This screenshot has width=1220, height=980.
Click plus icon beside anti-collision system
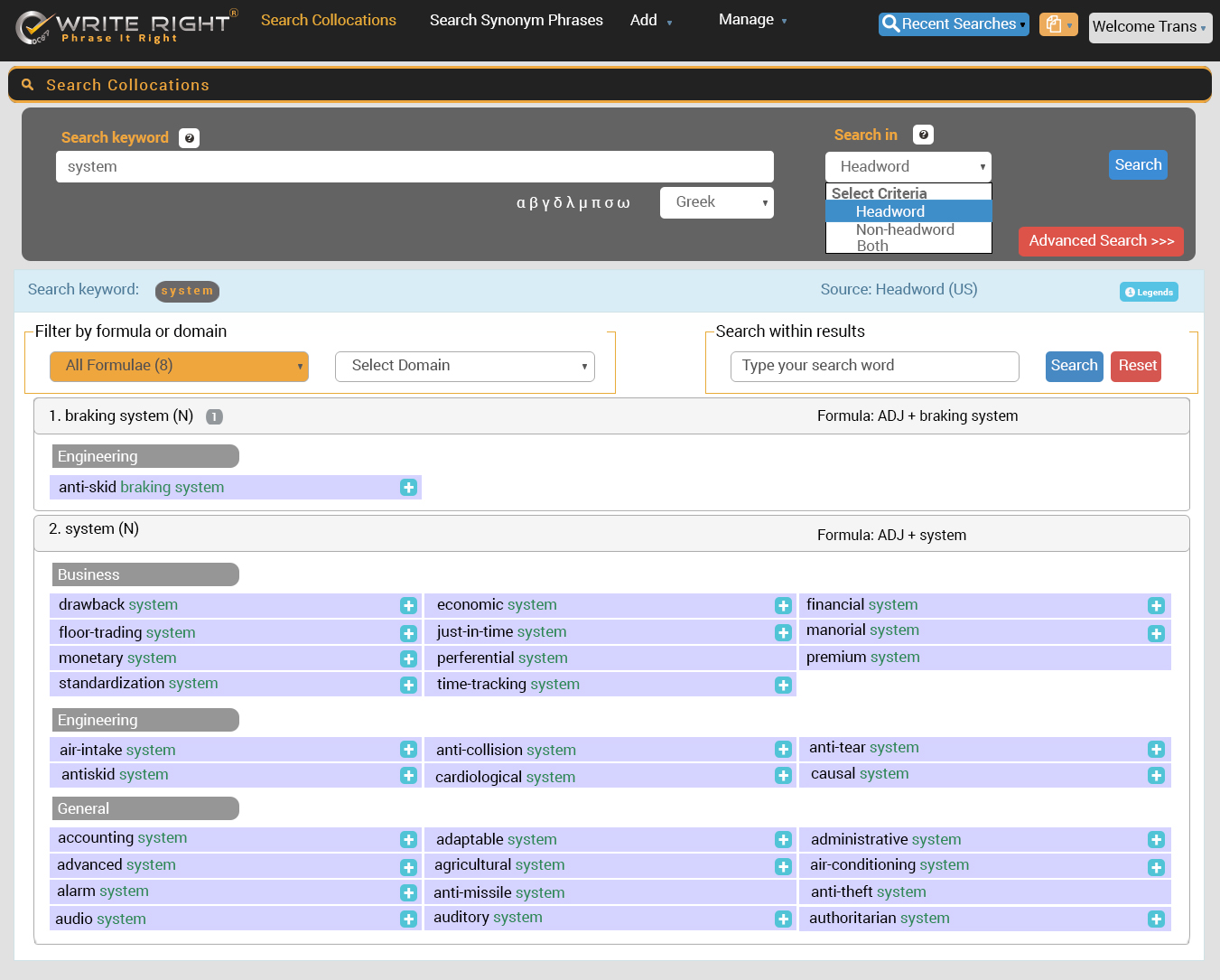[x=783, y=750]
